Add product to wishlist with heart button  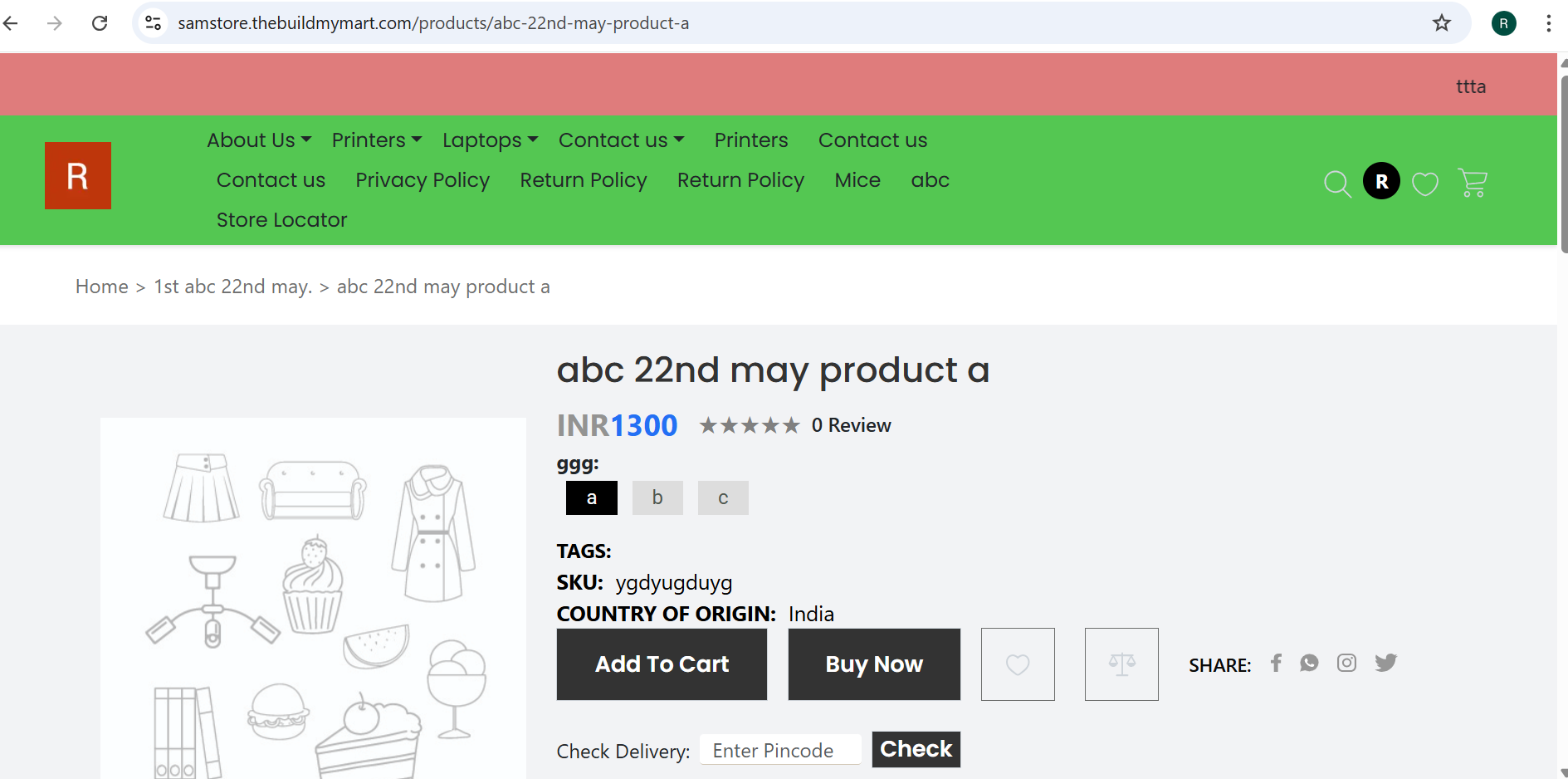[1018, 664]
